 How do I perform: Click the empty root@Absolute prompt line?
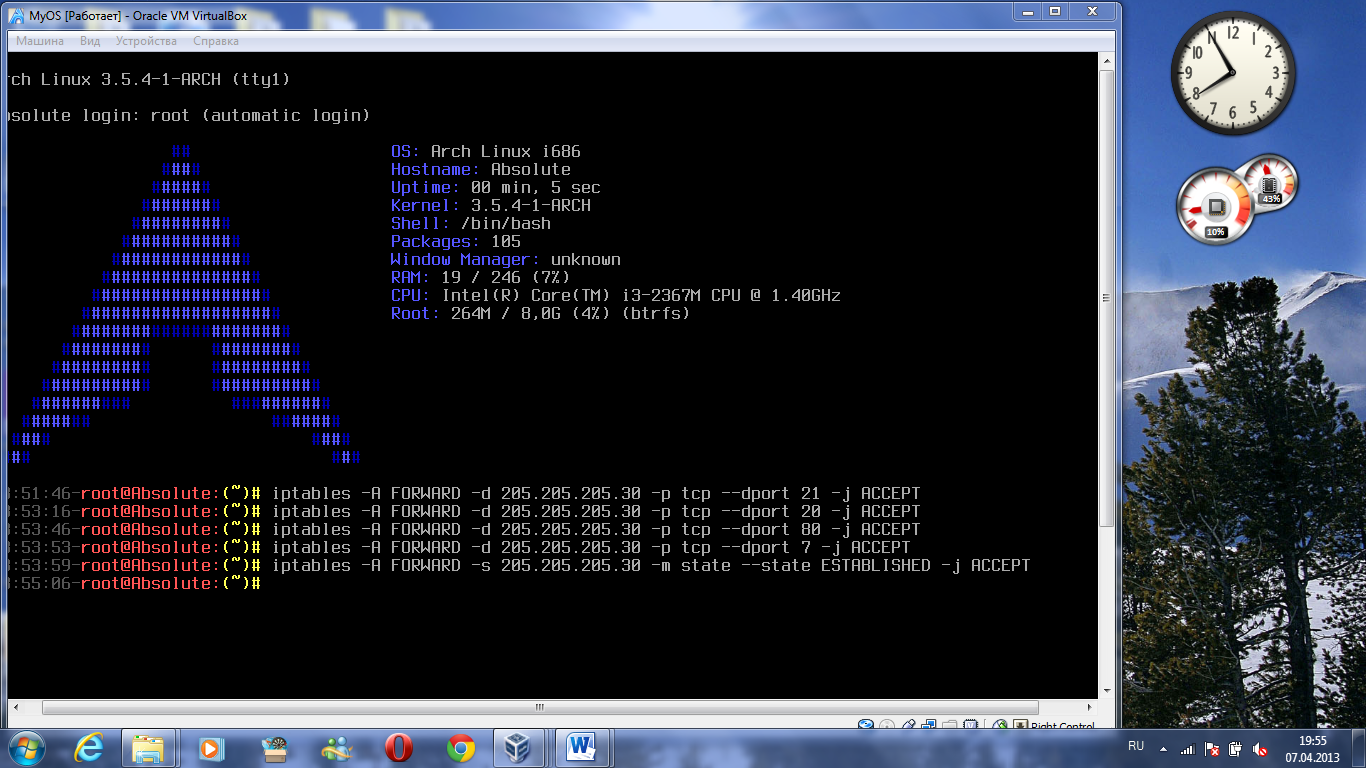134,583
